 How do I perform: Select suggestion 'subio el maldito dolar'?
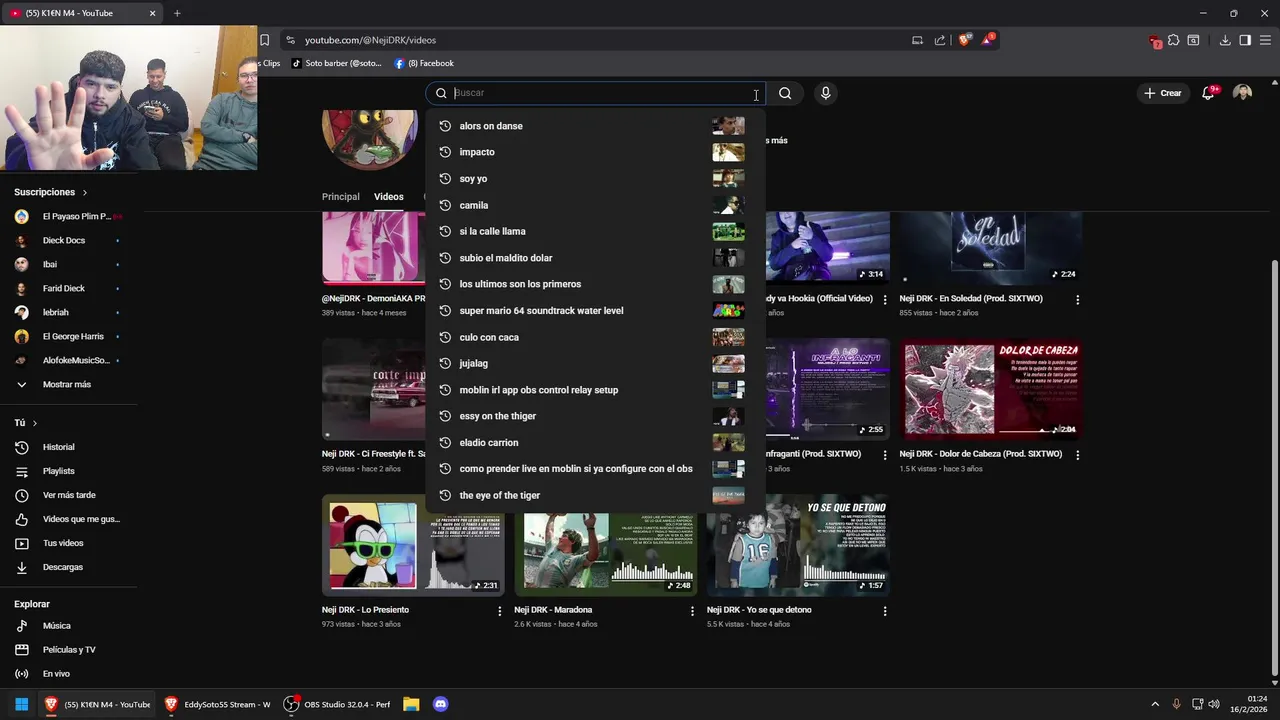click(595, 258)
